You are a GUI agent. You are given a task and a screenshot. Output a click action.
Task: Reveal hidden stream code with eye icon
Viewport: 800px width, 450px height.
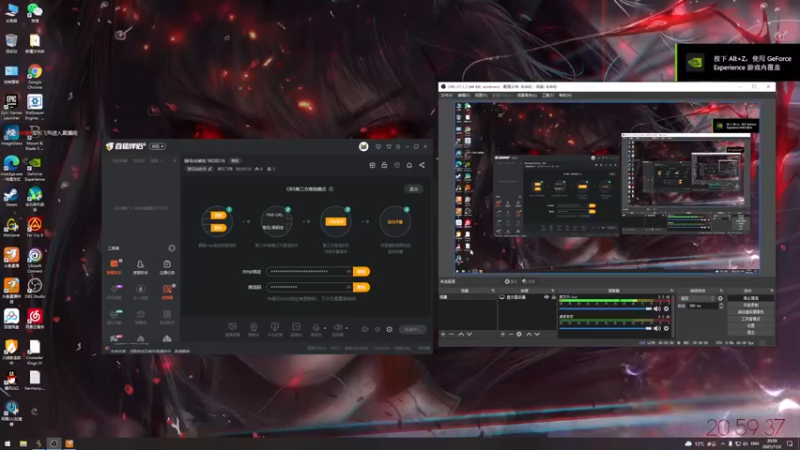click(348, 287)
